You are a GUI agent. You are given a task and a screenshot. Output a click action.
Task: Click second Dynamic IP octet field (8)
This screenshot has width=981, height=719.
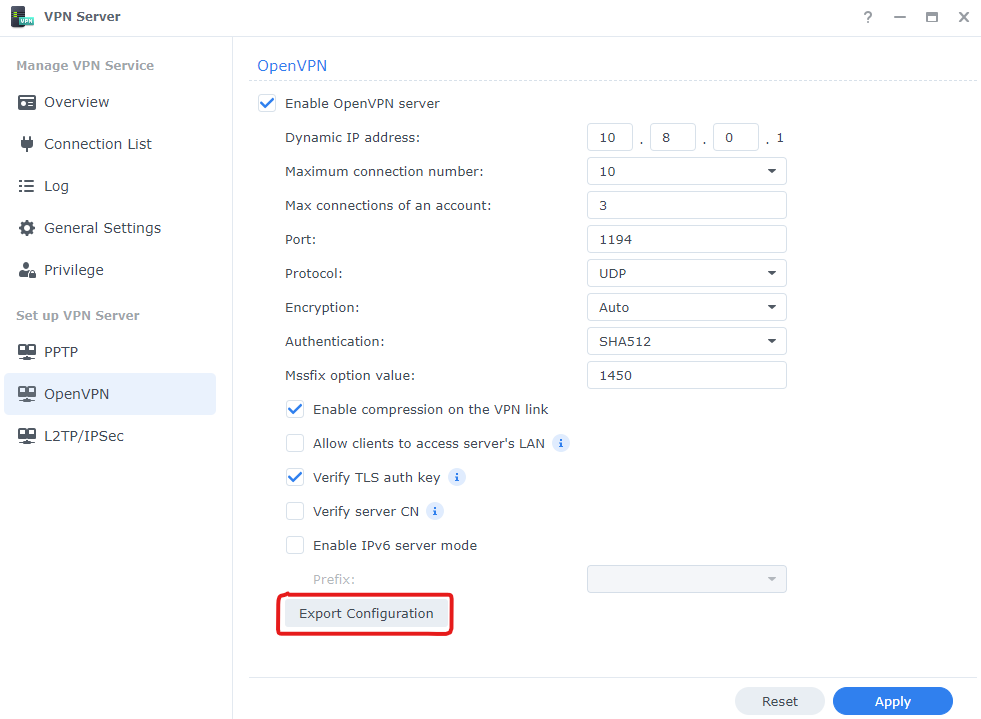click(x=673, y=137)
